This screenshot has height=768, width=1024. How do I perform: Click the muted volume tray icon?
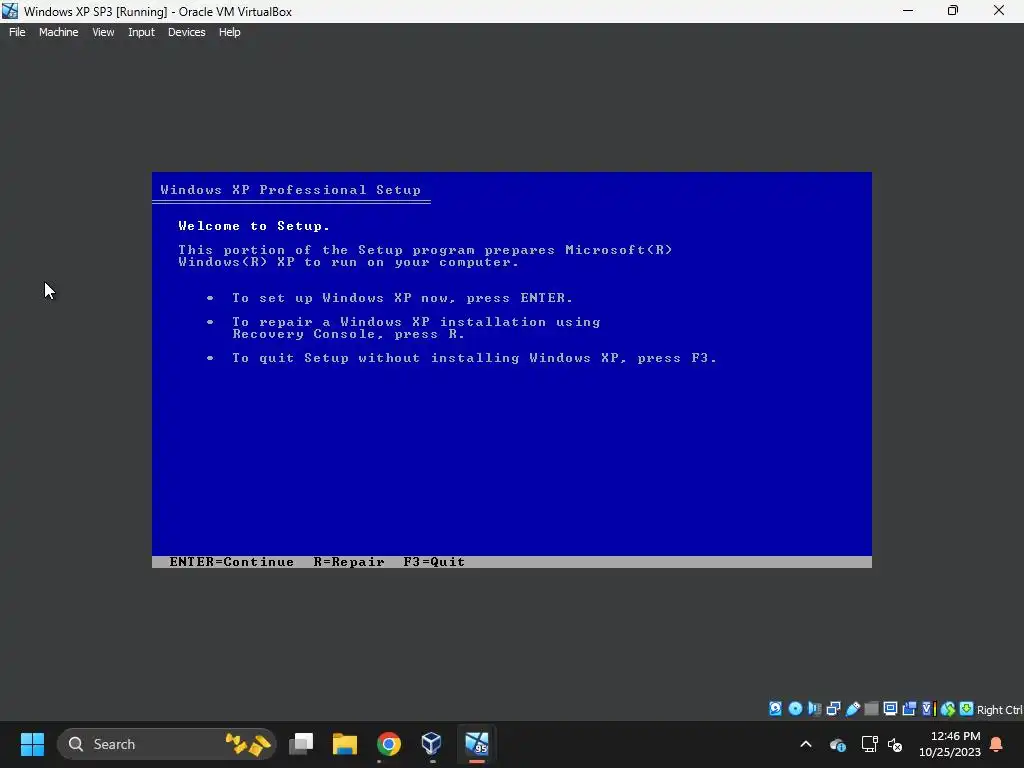pyautogui.click(x=895, y=744)
